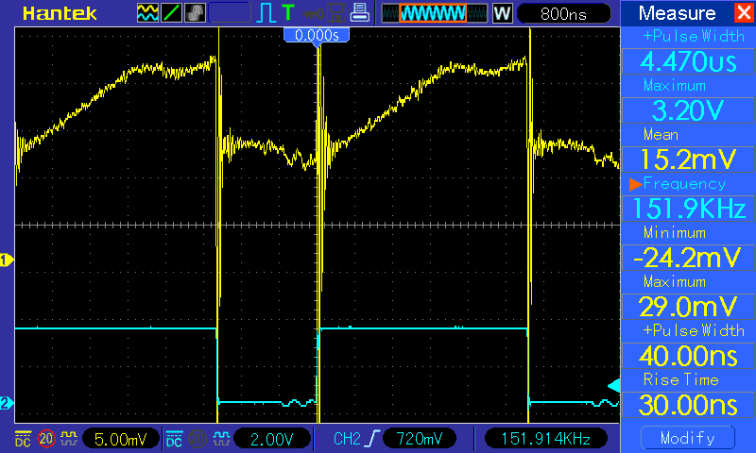The height and width of the screenshot is (453, 756).
Task: Click the 0.000s horizontal trigger position marker
Action: point(318,35)
